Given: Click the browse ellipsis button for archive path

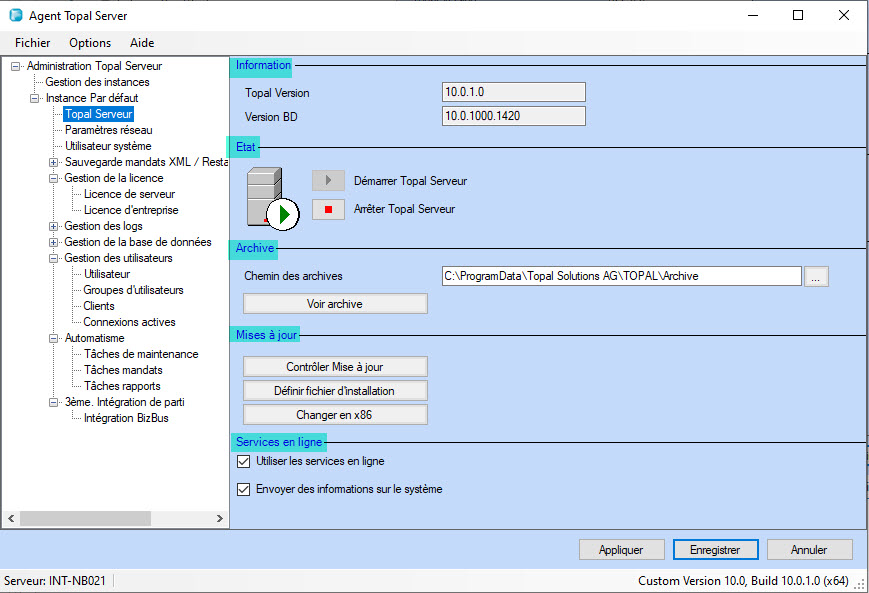Looking at the screenshot, I should [x=817, y=277].
